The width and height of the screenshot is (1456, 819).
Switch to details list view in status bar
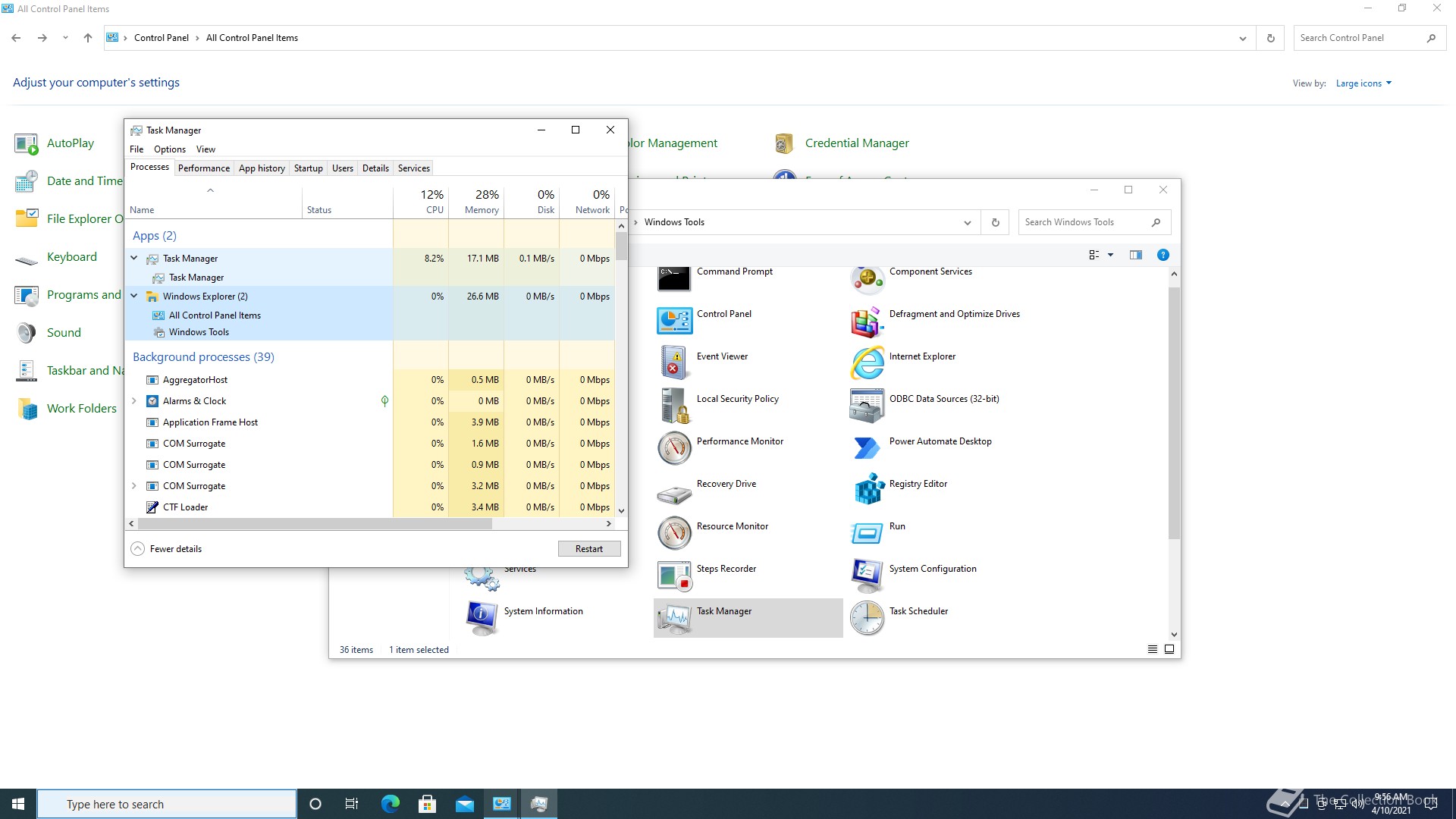[1153, 649]
